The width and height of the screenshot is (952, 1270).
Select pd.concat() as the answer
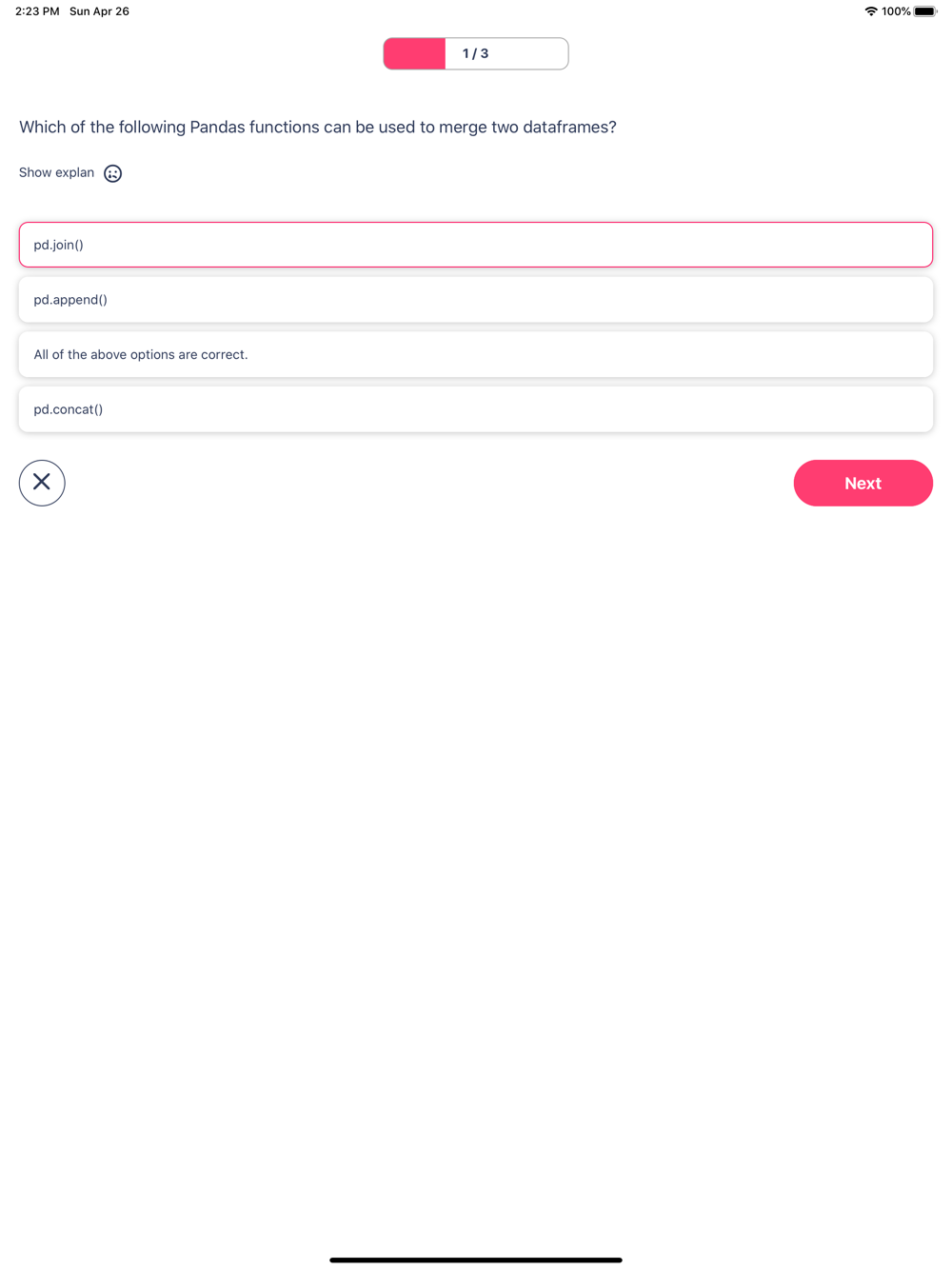click(476, 409)
